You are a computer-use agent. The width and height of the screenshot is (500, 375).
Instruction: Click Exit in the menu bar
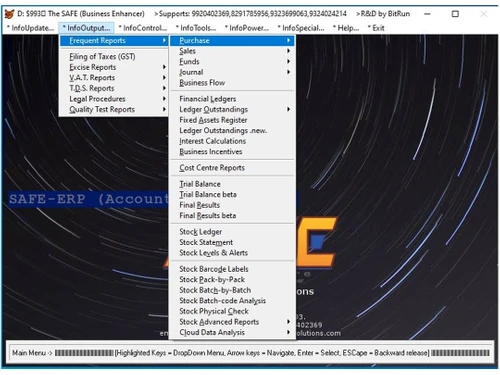point(376,28)
